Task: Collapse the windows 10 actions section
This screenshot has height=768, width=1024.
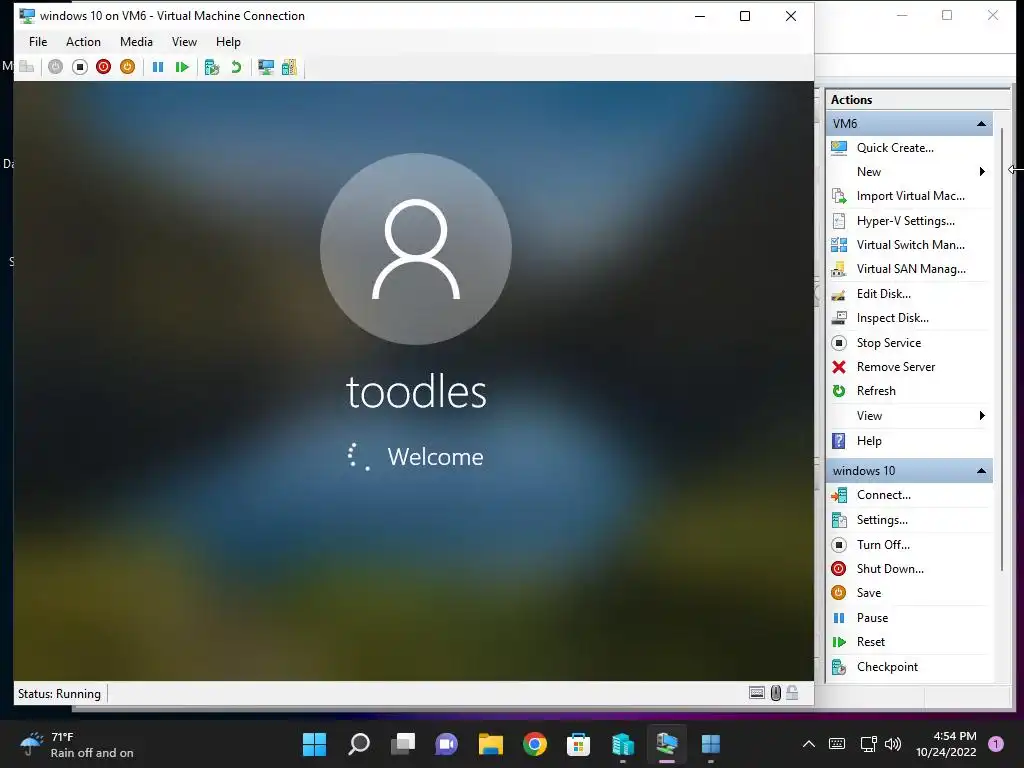Action: click(x=981, y=471)
